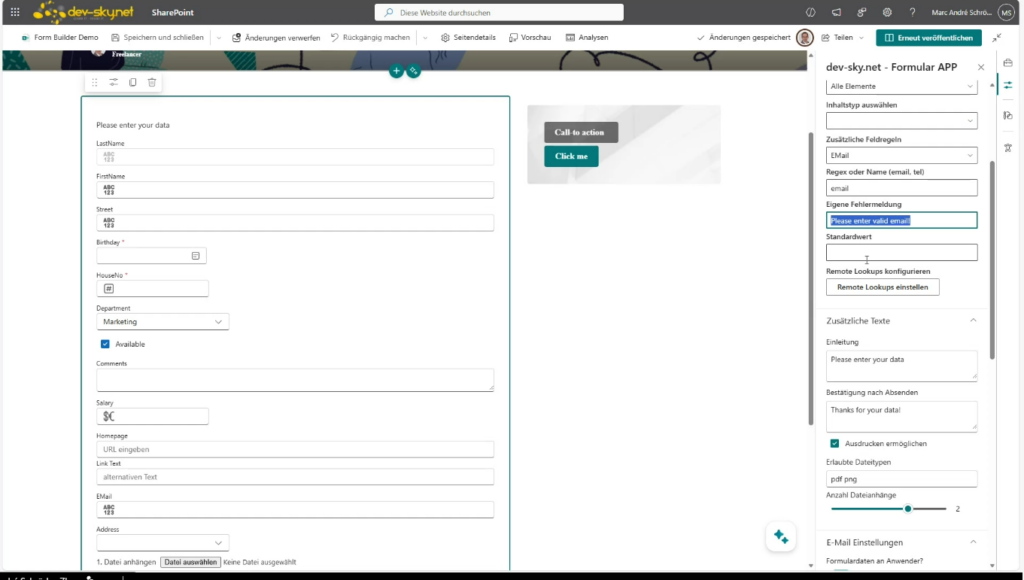
Task: Select the properties sliders icon in right rail
Action: (1008, 85)
